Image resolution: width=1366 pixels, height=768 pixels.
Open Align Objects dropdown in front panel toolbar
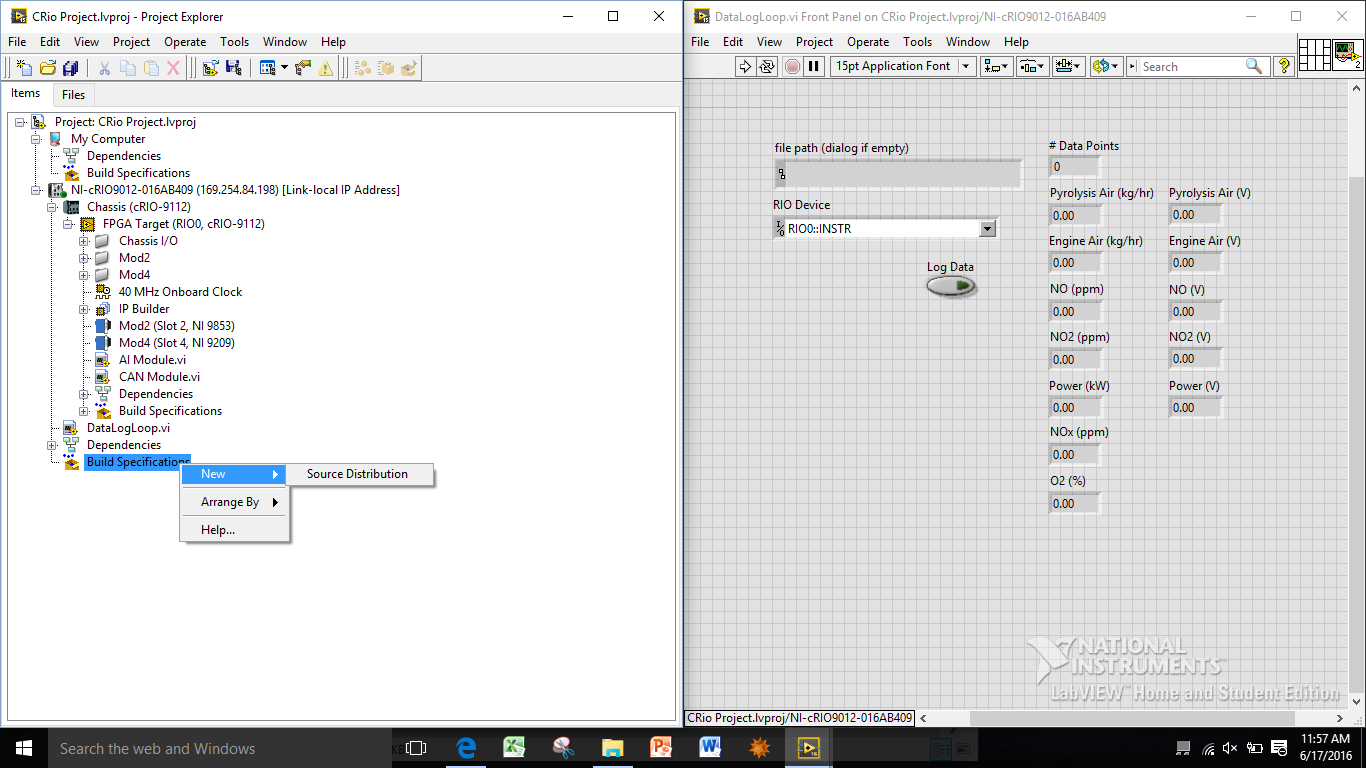(x=997, y=66)
